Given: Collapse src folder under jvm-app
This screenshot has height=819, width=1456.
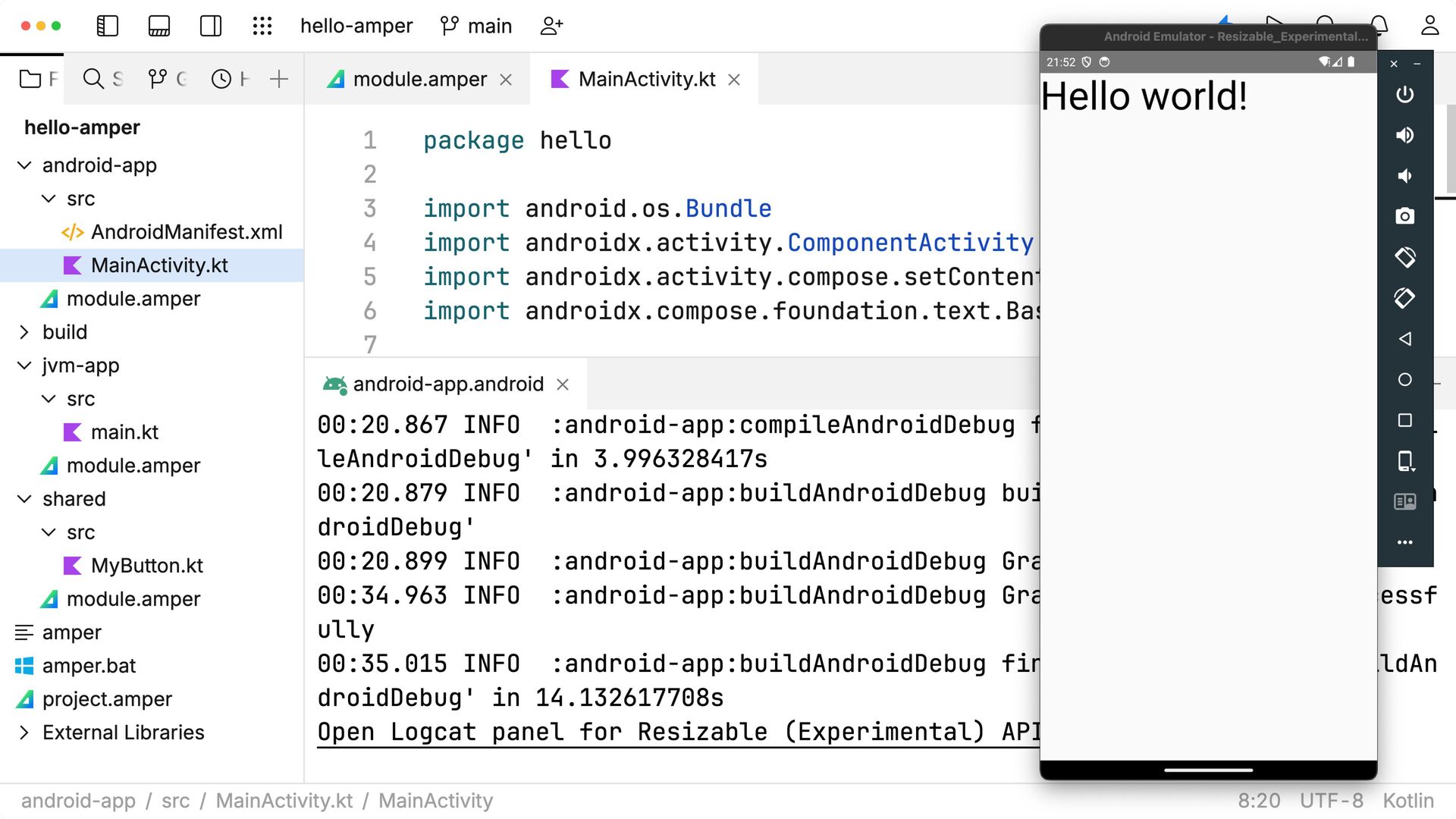Looking at the screenshot, I should pos(49,399).
